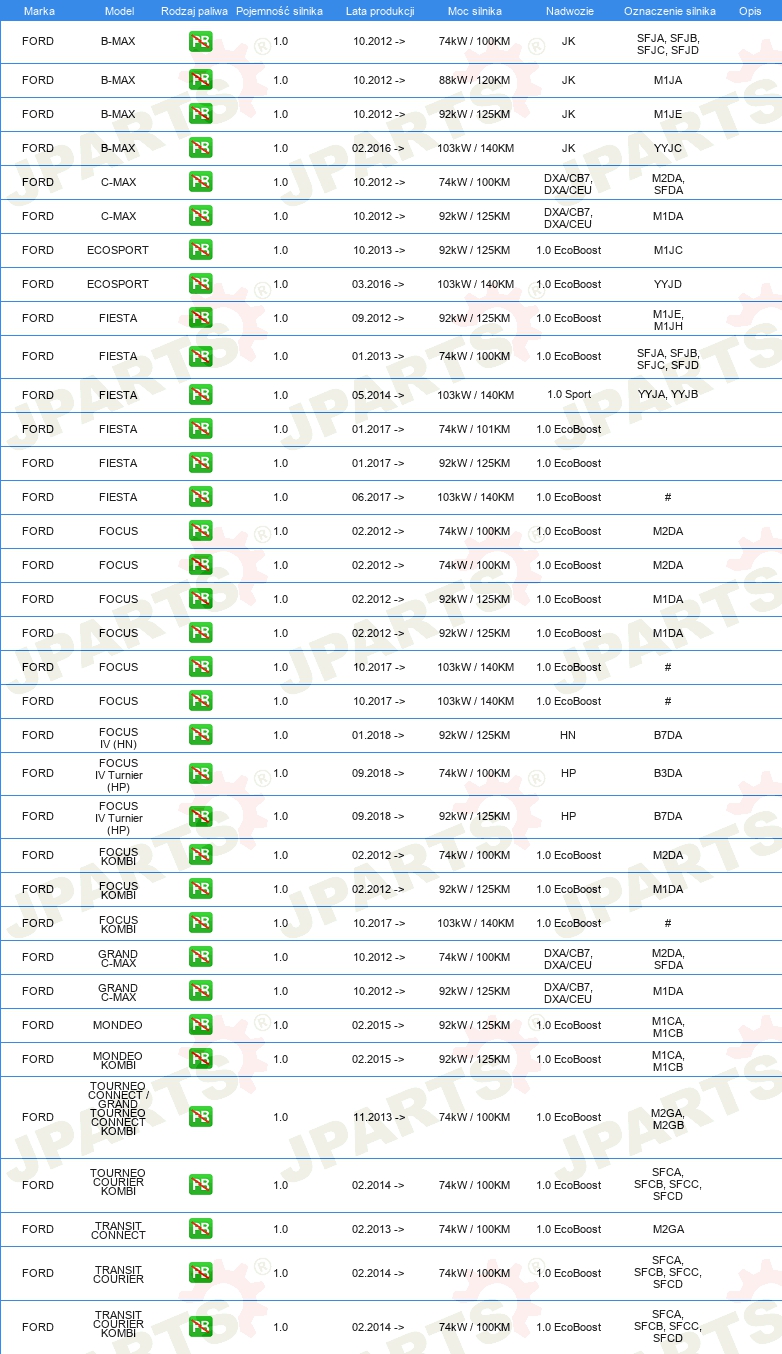Click the 88kW / 120KM power cell

tap(474, 80)
